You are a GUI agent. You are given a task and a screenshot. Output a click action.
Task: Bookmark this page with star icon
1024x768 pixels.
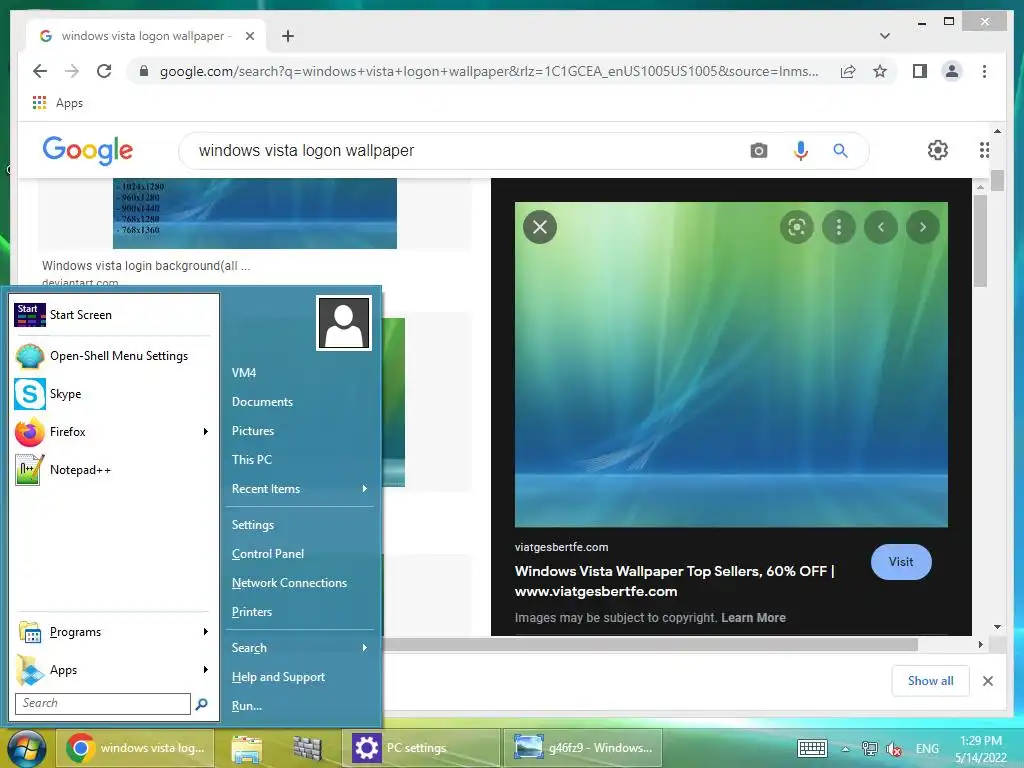pyautogui.click(x=880, y=71)
